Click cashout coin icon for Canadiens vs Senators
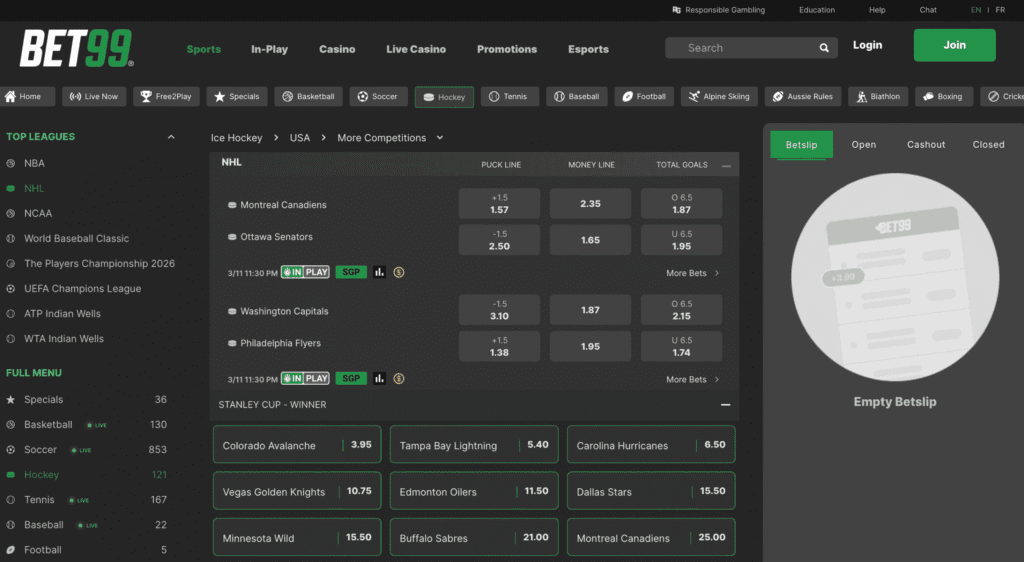Image resolution: width=1024 pixels, height=562 pixels. tap(399, 272)
